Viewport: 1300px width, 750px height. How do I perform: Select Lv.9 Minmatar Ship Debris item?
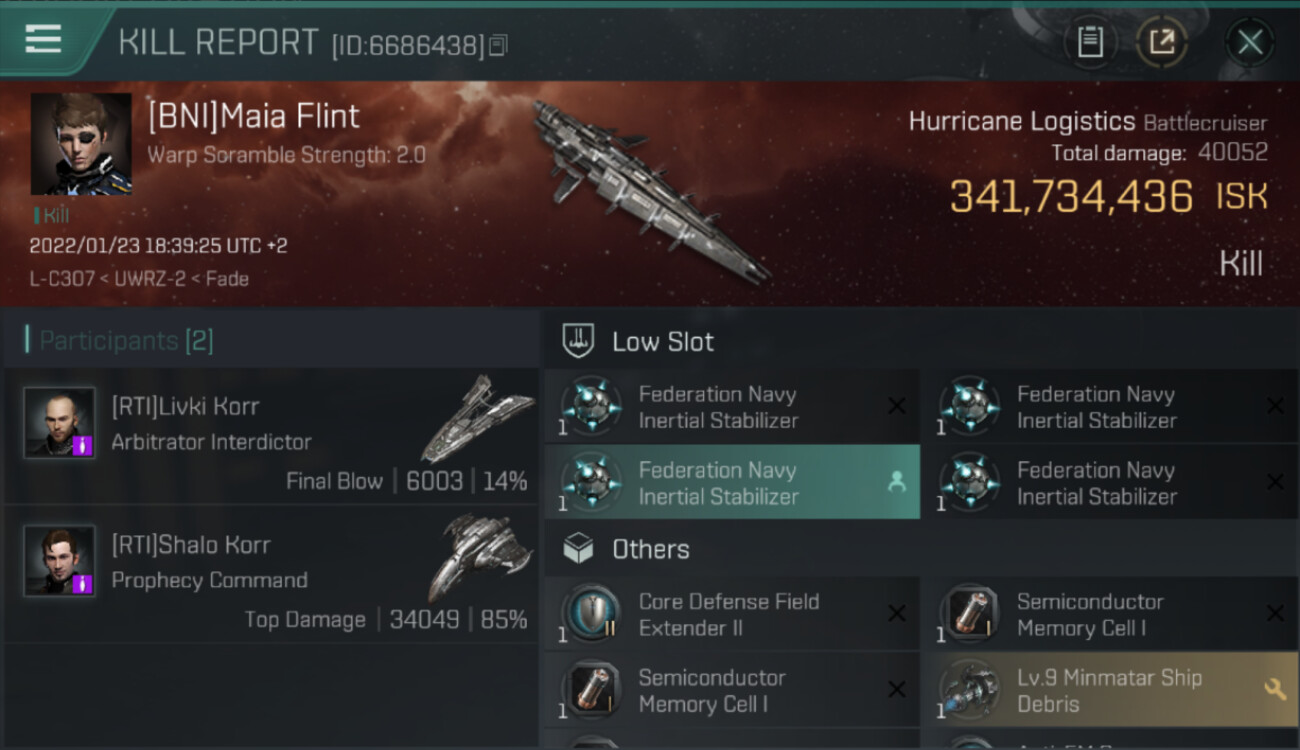pyautogui.click(x=1108, y=690)
